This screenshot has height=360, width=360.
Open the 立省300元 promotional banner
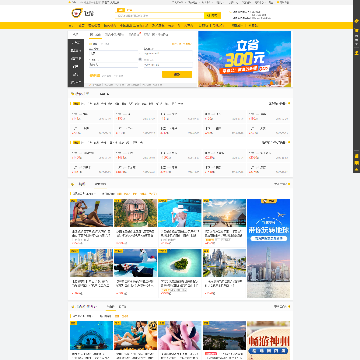244,59
